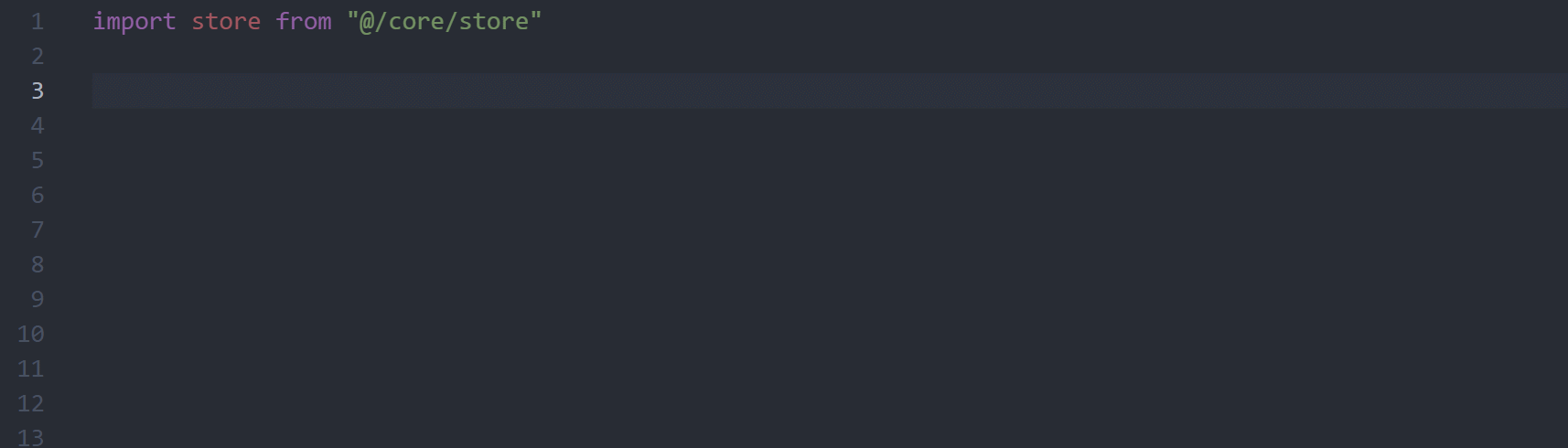Select line number 5 in the gutter

(38, 160)
